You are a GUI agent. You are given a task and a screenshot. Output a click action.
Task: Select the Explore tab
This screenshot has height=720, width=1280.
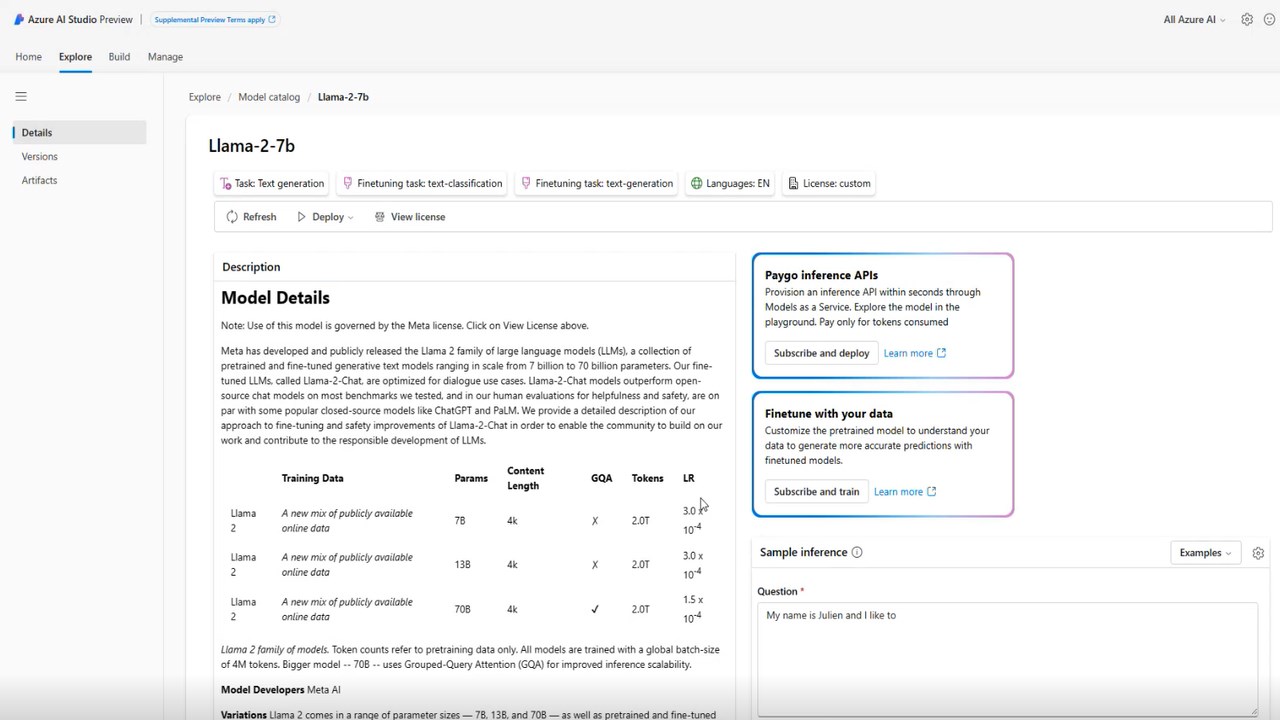75,57
